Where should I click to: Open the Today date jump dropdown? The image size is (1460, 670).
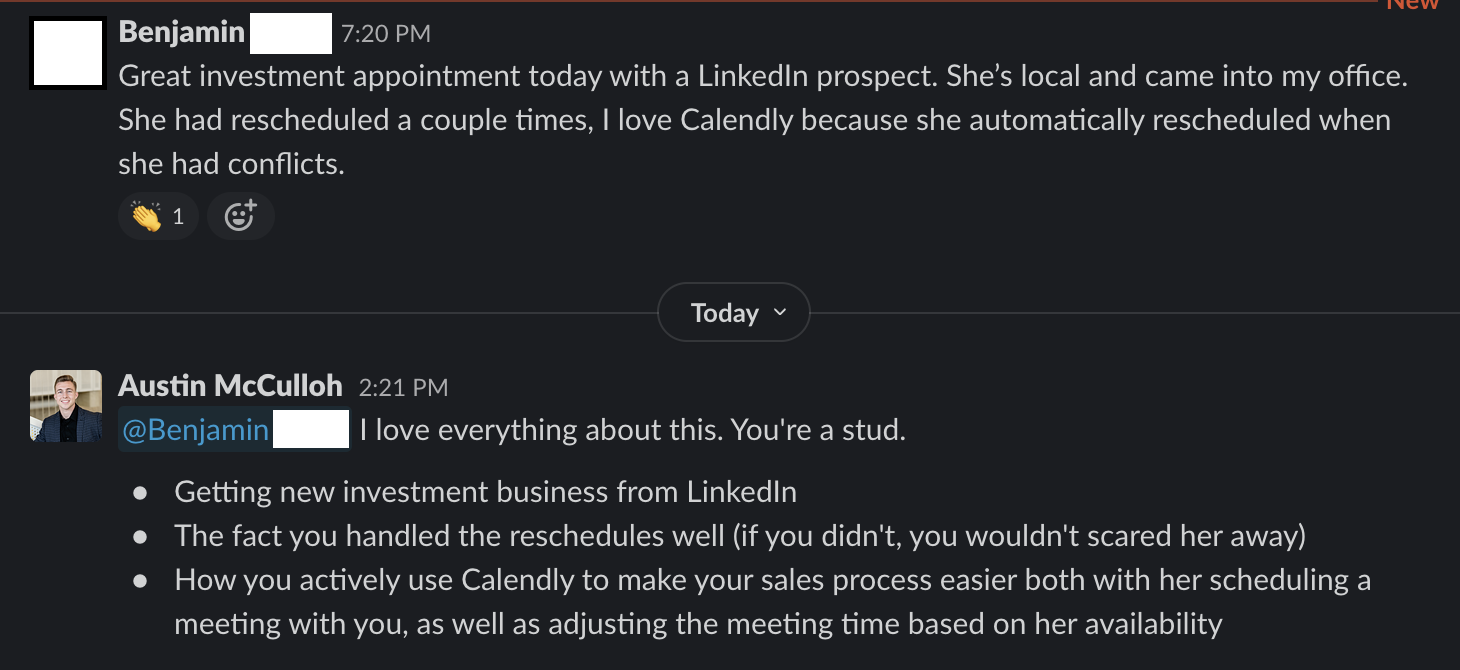coord(733,314)
